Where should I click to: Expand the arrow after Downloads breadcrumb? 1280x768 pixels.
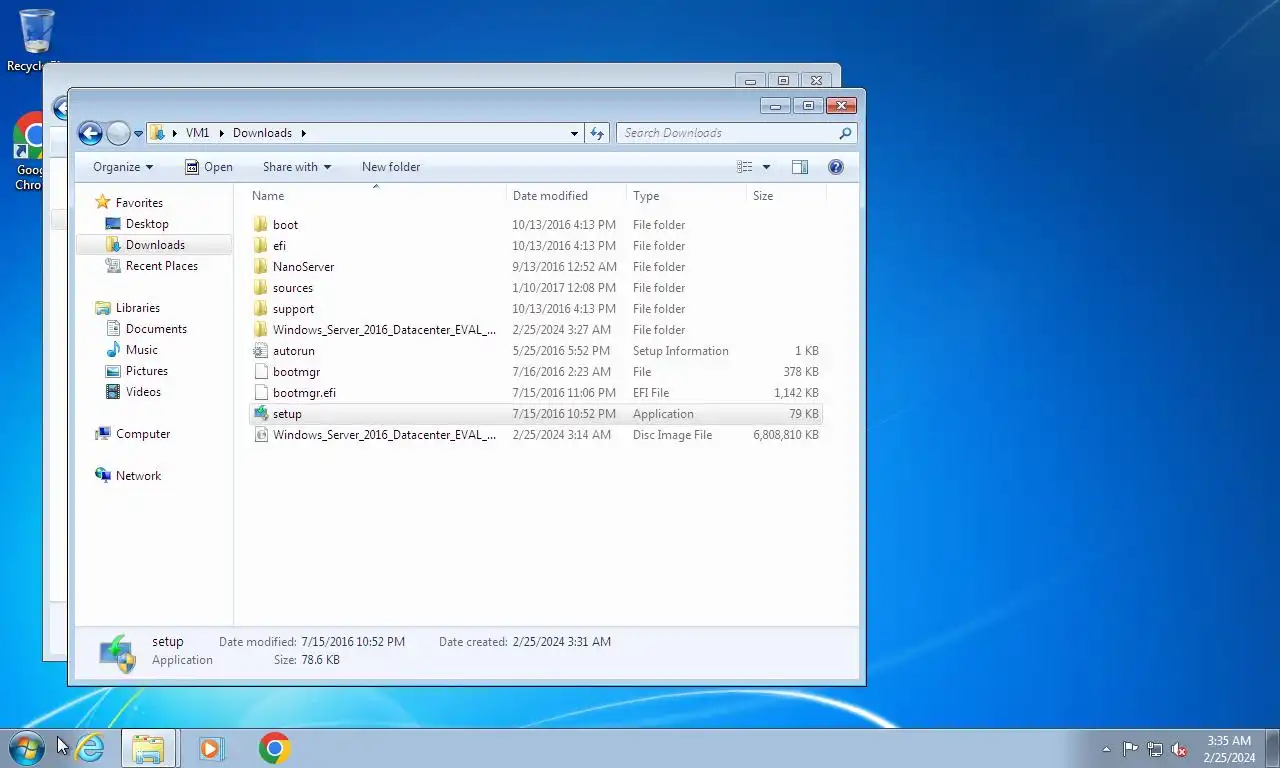click(303, 133)
